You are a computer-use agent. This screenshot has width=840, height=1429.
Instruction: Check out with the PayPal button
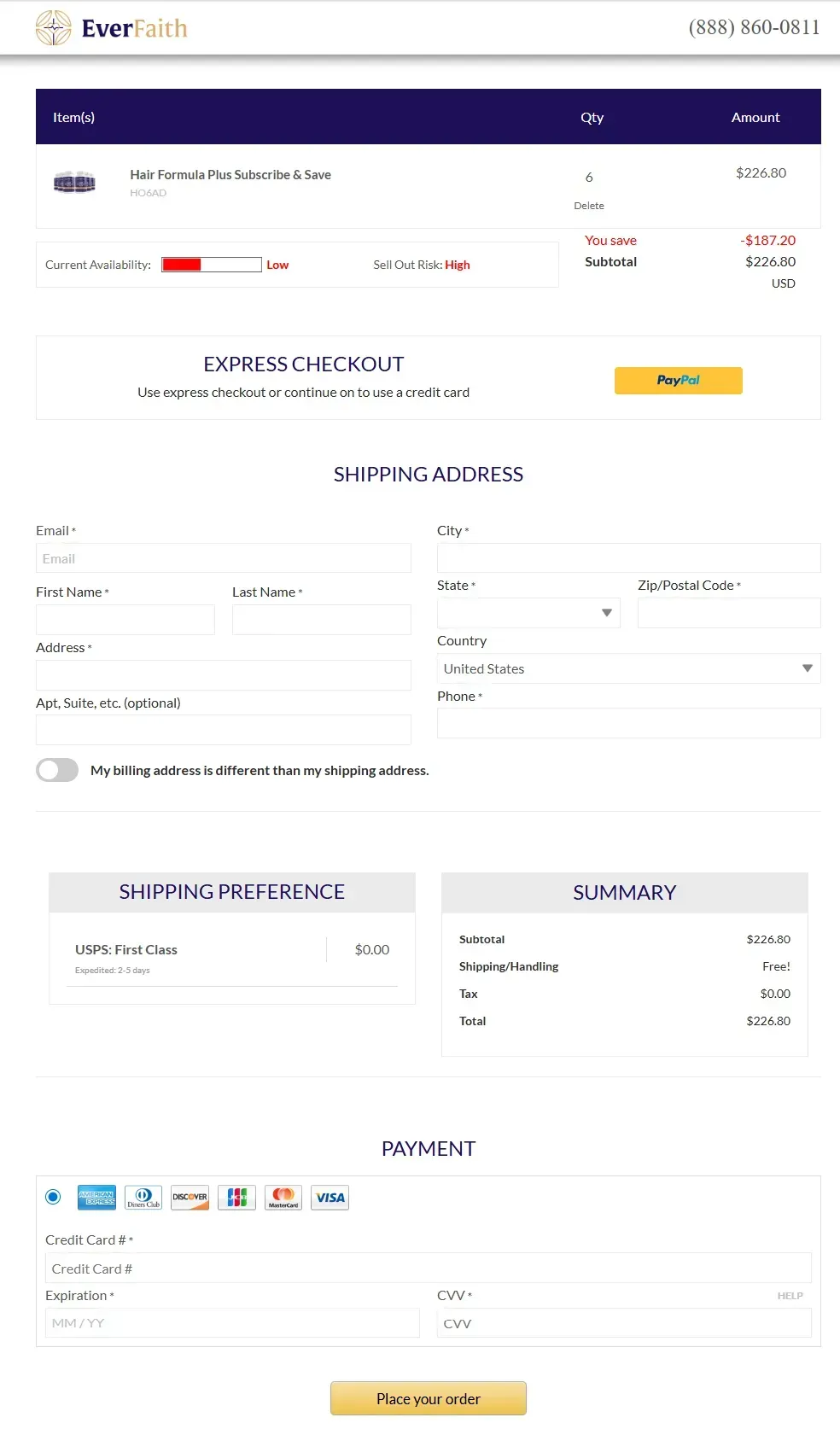tap(679, 381)
